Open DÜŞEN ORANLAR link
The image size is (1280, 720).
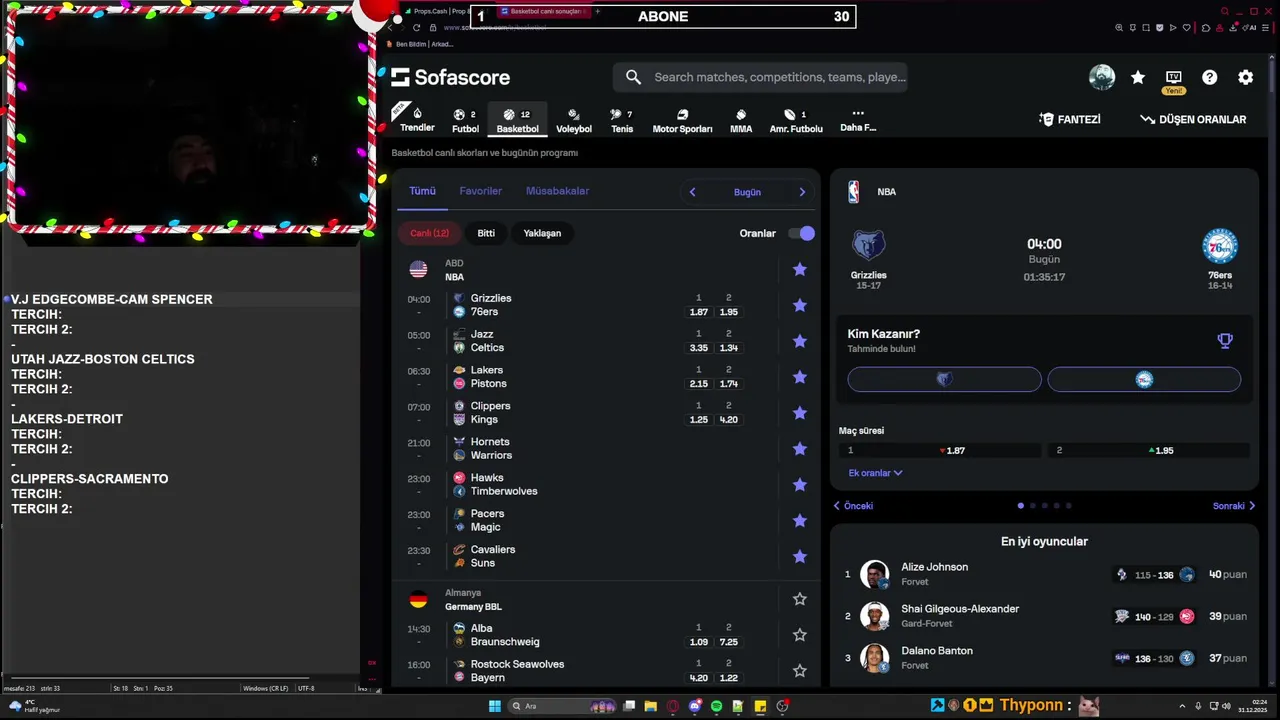[1193, 119]
